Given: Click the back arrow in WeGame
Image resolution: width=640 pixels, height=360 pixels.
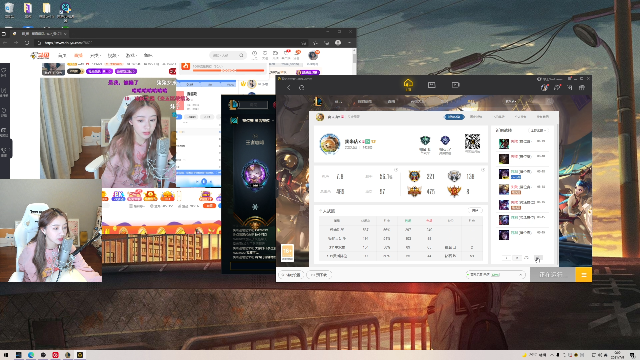Looking at the screenshot, I should pyautogui.click(x=289, y=87).
